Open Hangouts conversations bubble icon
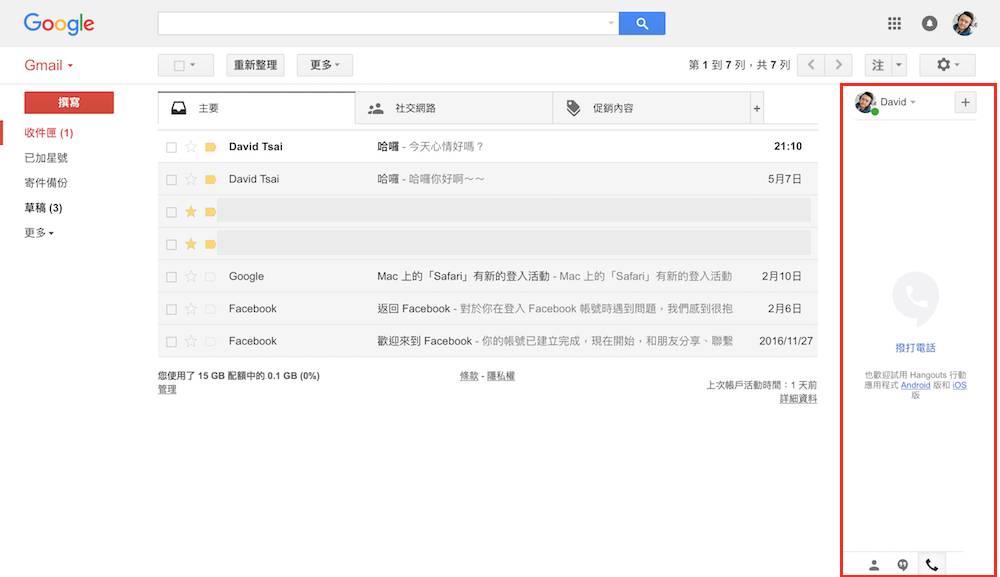Image resolution: width=1000 pixels, height=577 pixels. tap(903, 565)
